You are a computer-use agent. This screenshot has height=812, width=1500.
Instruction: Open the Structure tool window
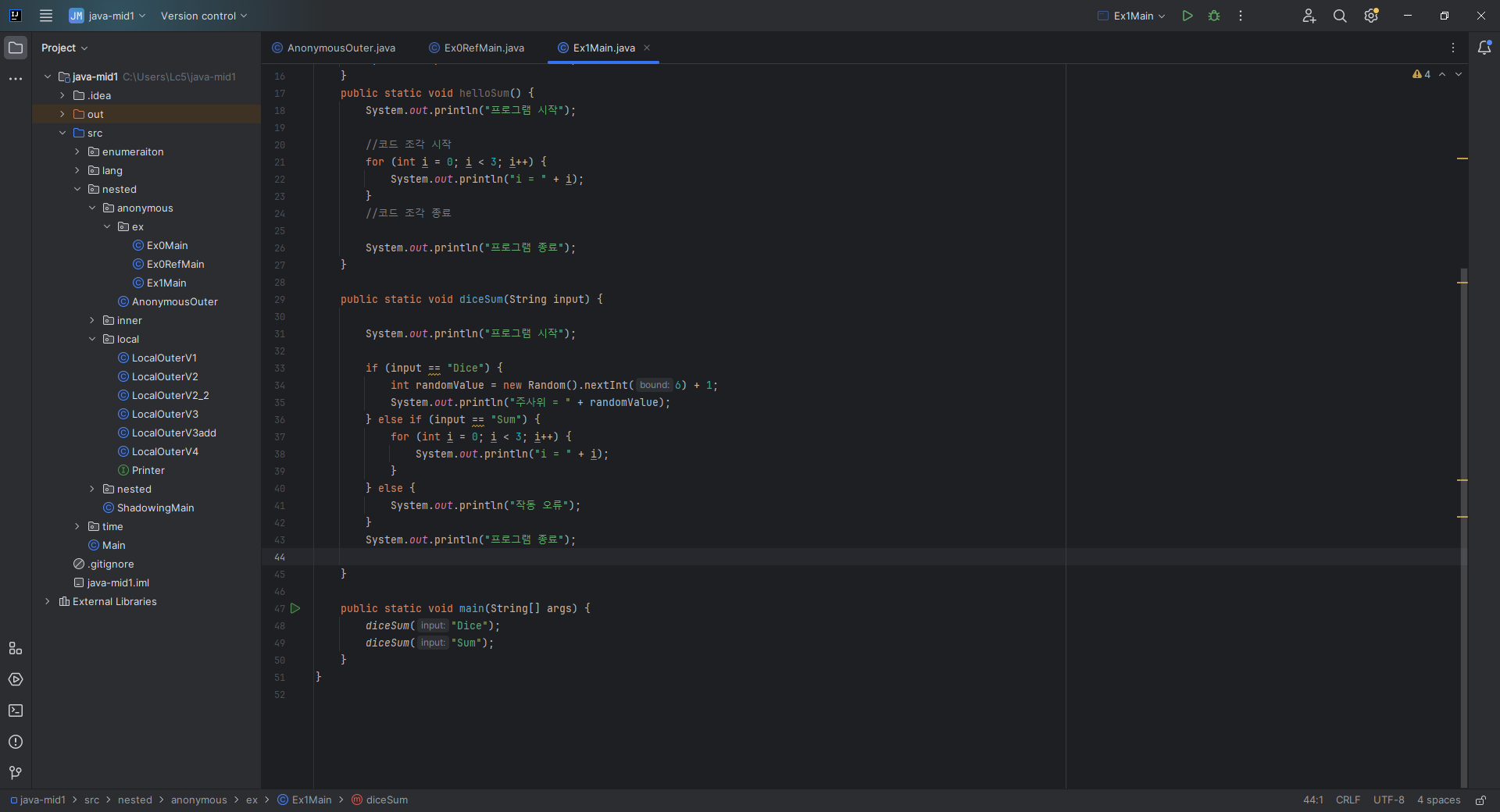tap(16, 648)
